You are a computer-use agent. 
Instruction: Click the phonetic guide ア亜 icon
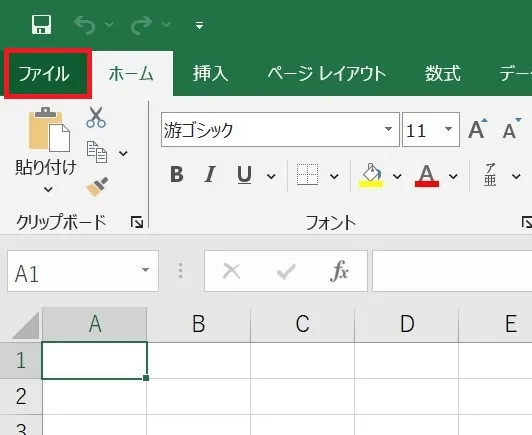click(x=490, y=175)
